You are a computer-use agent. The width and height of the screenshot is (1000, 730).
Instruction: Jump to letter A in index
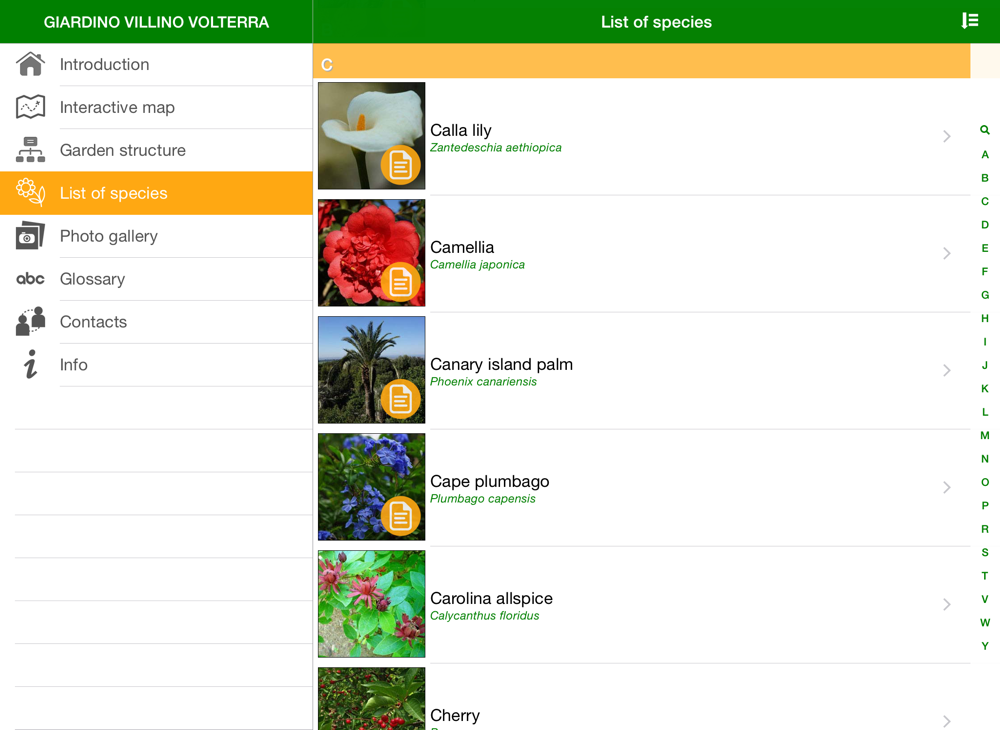(985, 154)
